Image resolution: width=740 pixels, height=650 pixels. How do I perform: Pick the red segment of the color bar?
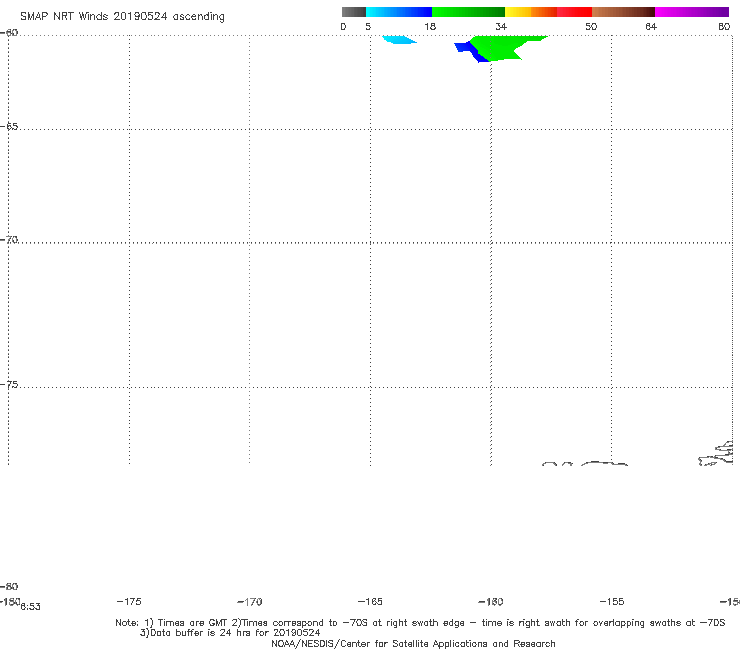[574, 12]
